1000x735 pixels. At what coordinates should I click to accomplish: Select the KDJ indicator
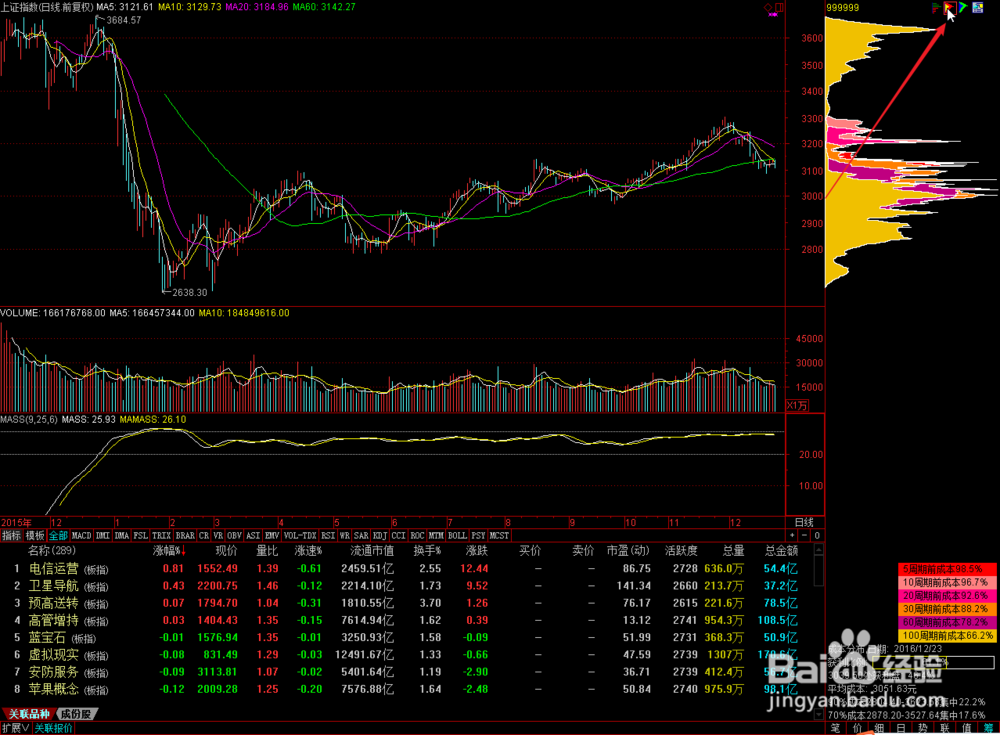[x=380, y=535]
